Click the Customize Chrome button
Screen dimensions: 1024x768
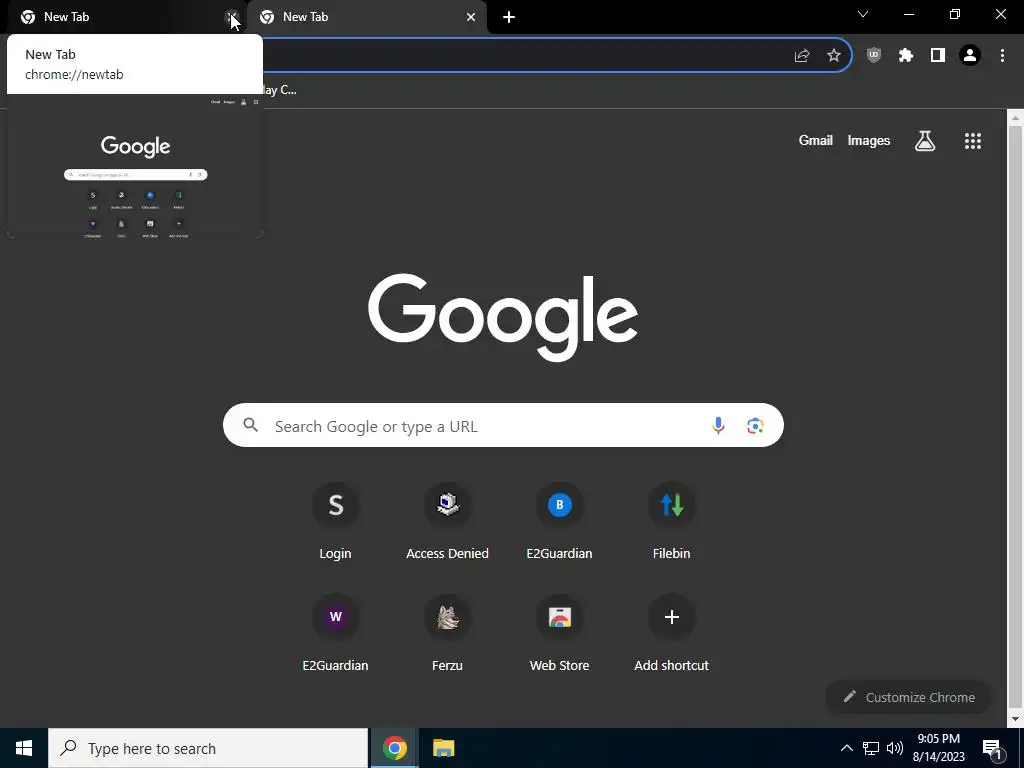click(x=909, y=697)
